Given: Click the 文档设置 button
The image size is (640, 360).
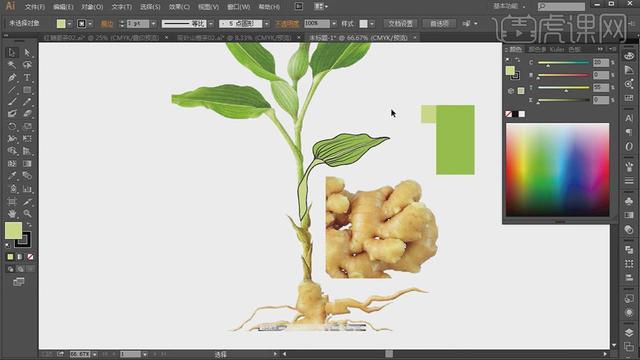Looking at the screenshot, I should 400,24.
